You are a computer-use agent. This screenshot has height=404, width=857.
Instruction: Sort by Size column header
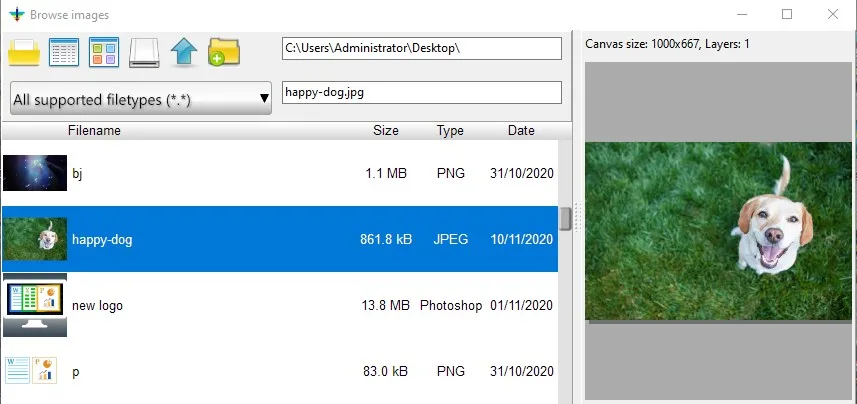tap(386, 131)
